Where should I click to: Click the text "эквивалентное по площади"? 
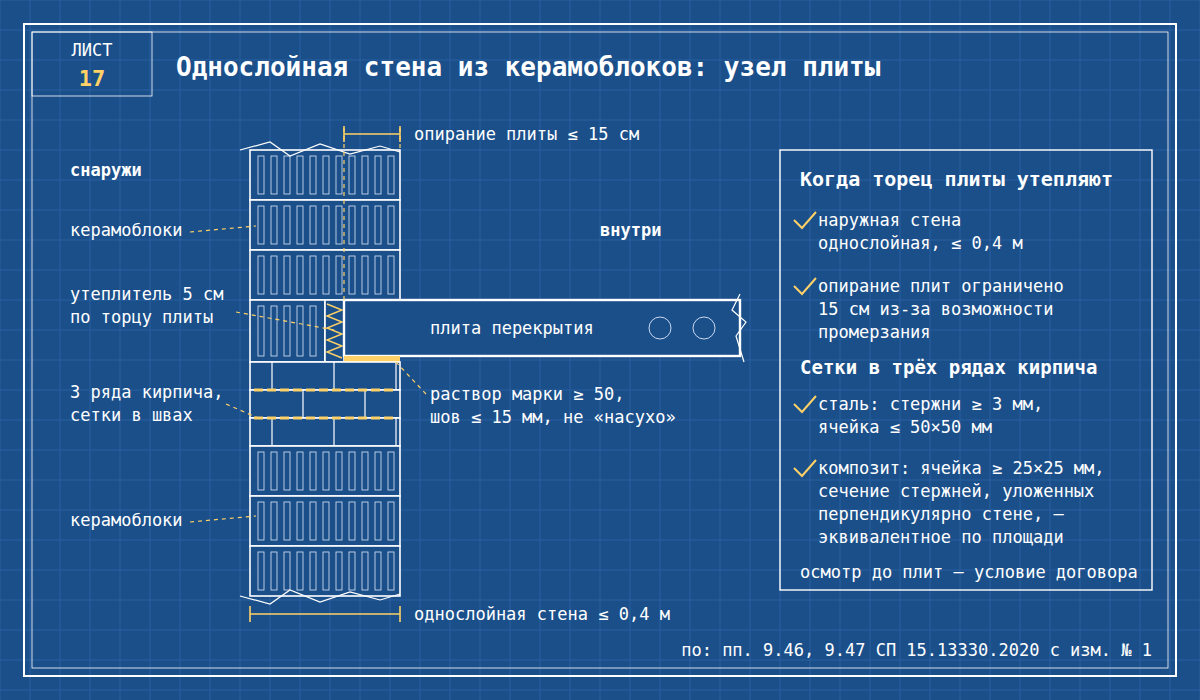pyautogui.click(x=941, y=537)
